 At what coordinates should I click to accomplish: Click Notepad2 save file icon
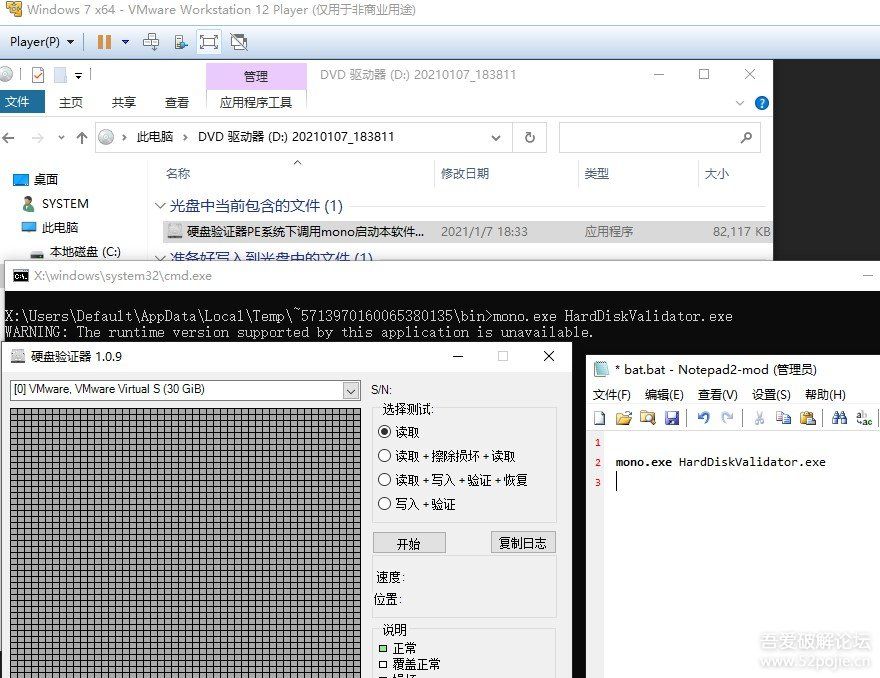(672, 418)
